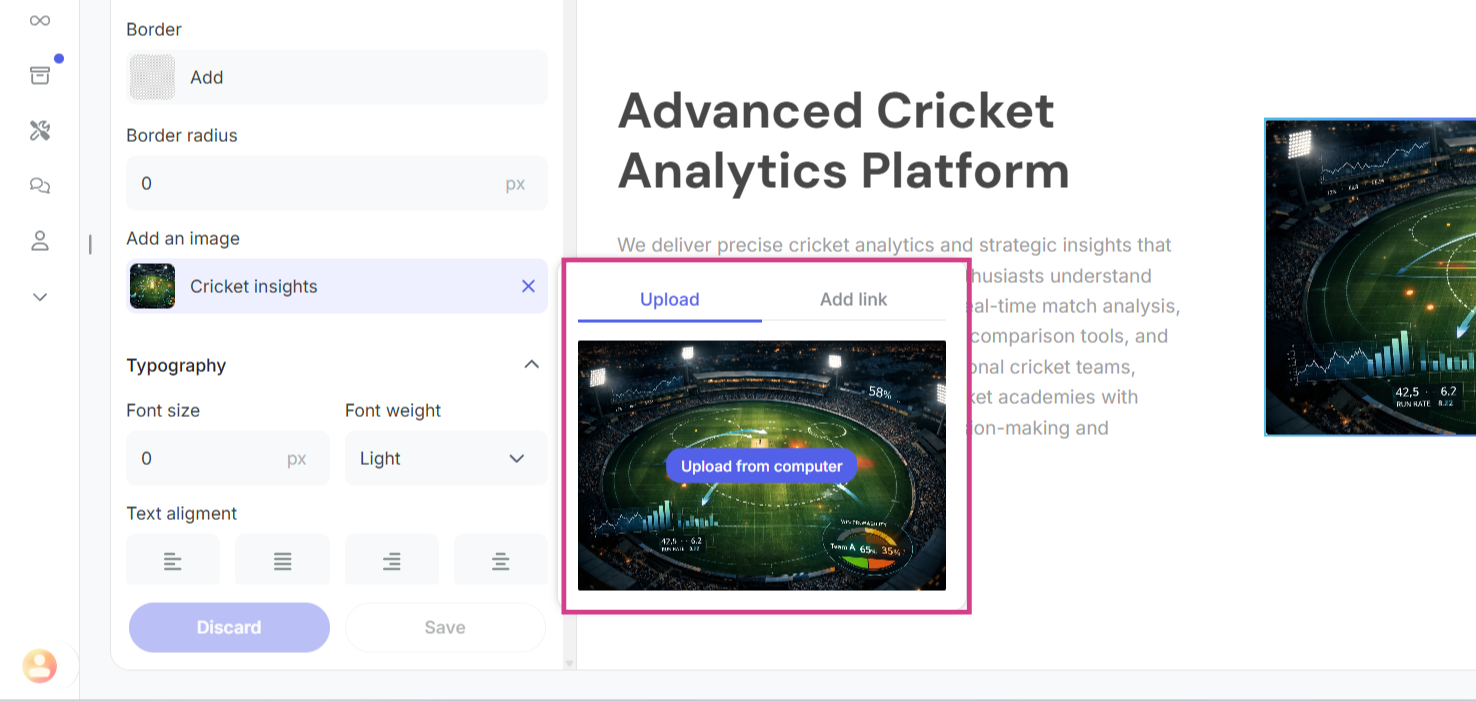Screen dimensions: 1476x701
Task: Expand more sidebar items with the chevron
Action: (40, 297)
